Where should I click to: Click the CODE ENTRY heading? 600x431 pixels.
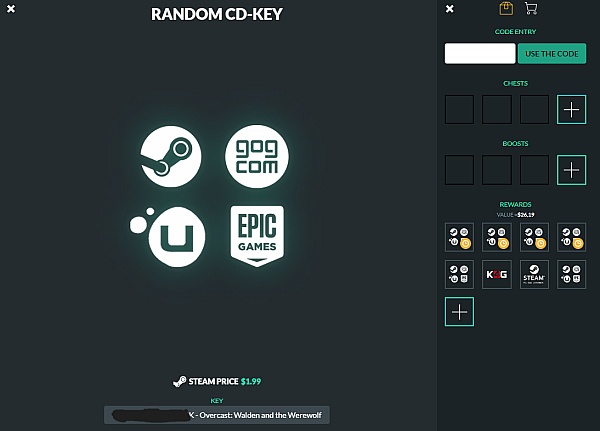(515, 32)
